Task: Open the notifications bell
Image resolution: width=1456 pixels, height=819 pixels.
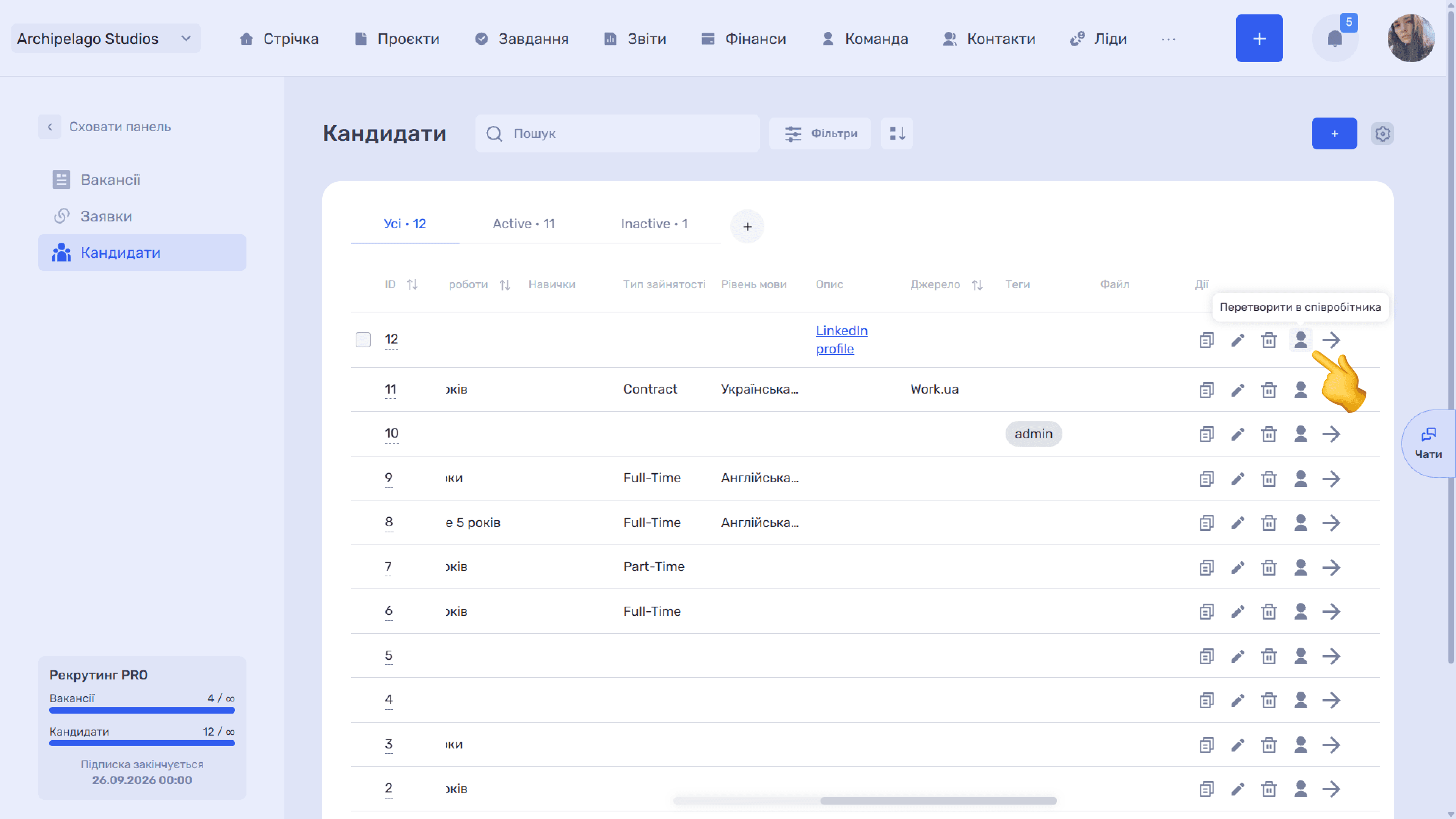Action: [x=1335, y=38]
